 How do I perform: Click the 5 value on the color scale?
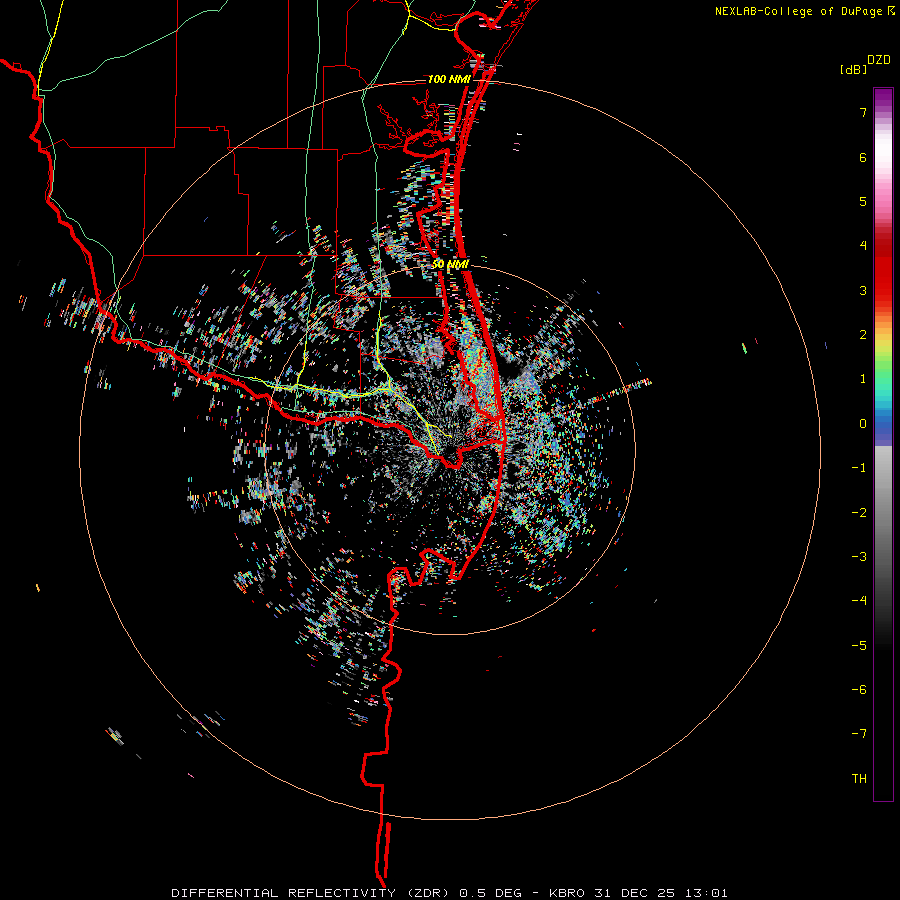(863, 201)
